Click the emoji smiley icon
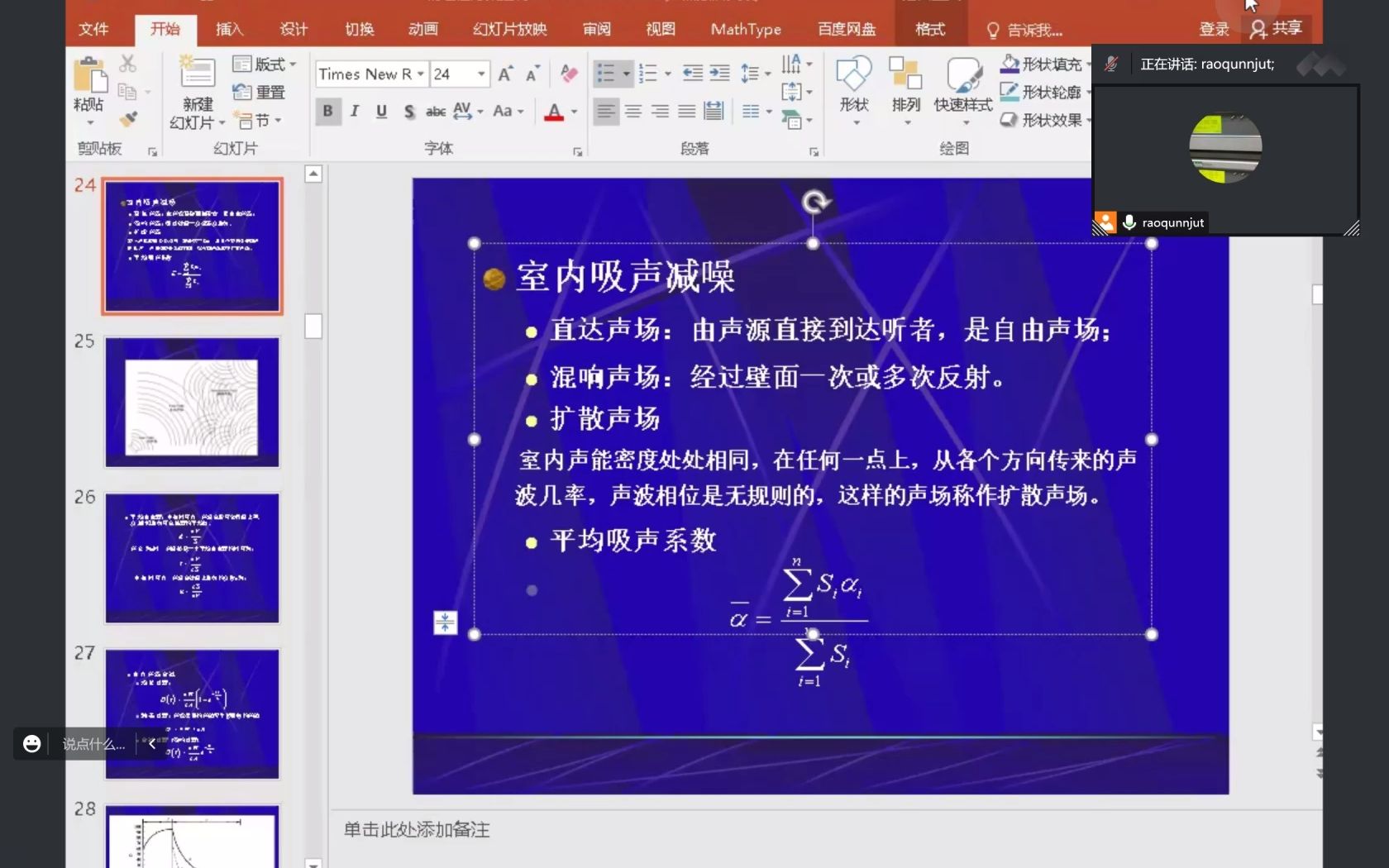The image size is (1389, 868). click(x=31, y=744)
